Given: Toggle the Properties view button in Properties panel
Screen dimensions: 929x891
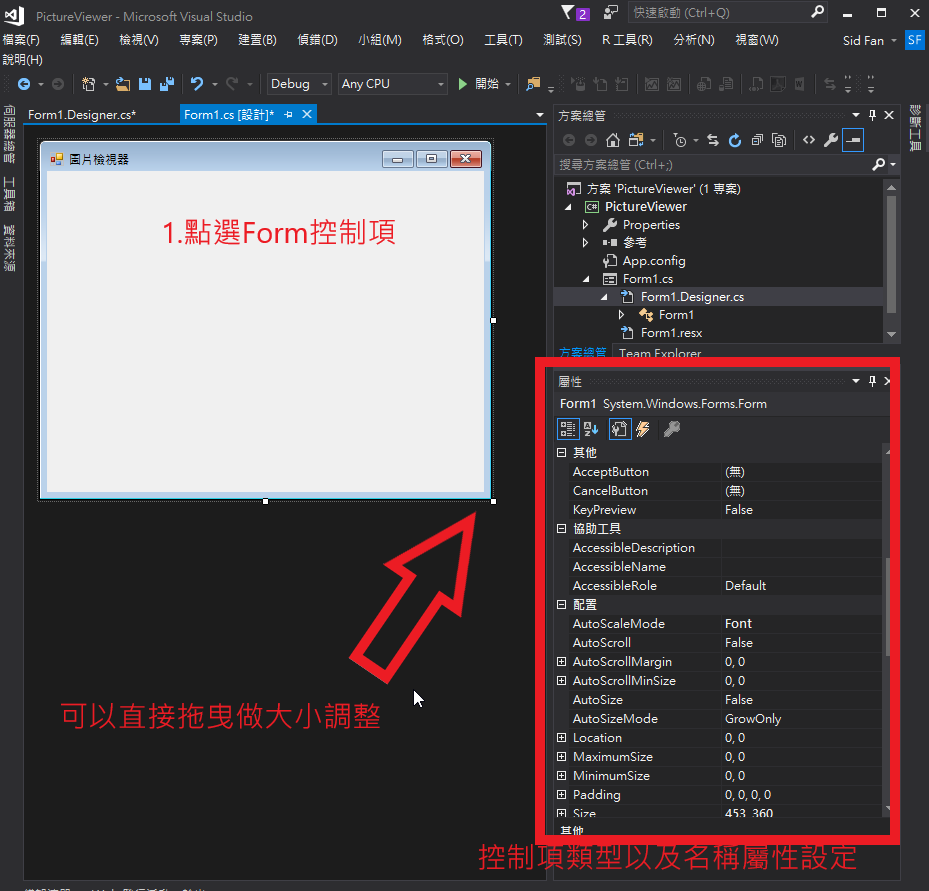Looking at the screenshot, I should (x=618, y=429).
